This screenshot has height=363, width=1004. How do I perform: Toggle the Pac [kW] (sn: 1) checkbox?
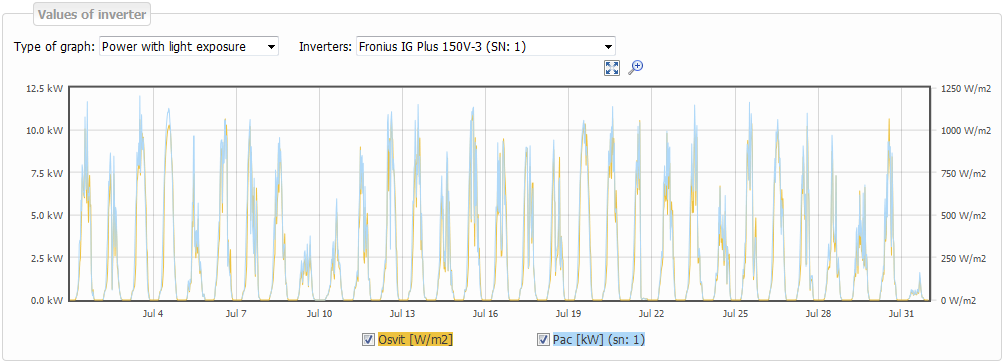(x=542, y=340)
